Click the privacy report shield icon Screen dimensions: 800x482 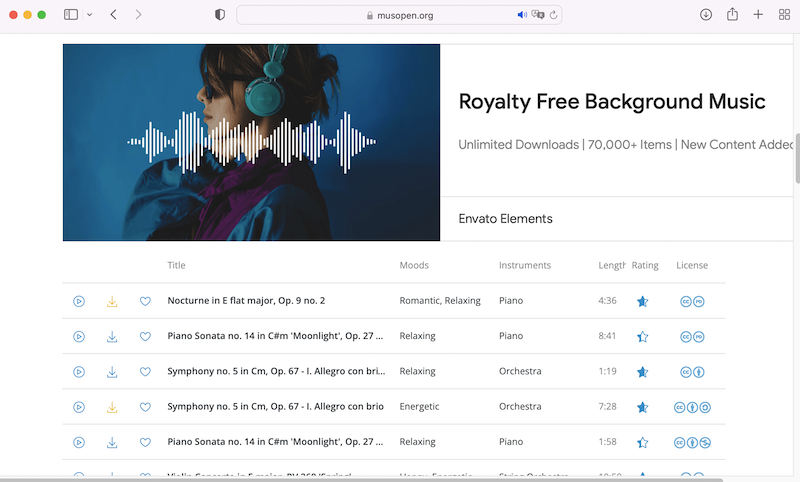(220, 15)
